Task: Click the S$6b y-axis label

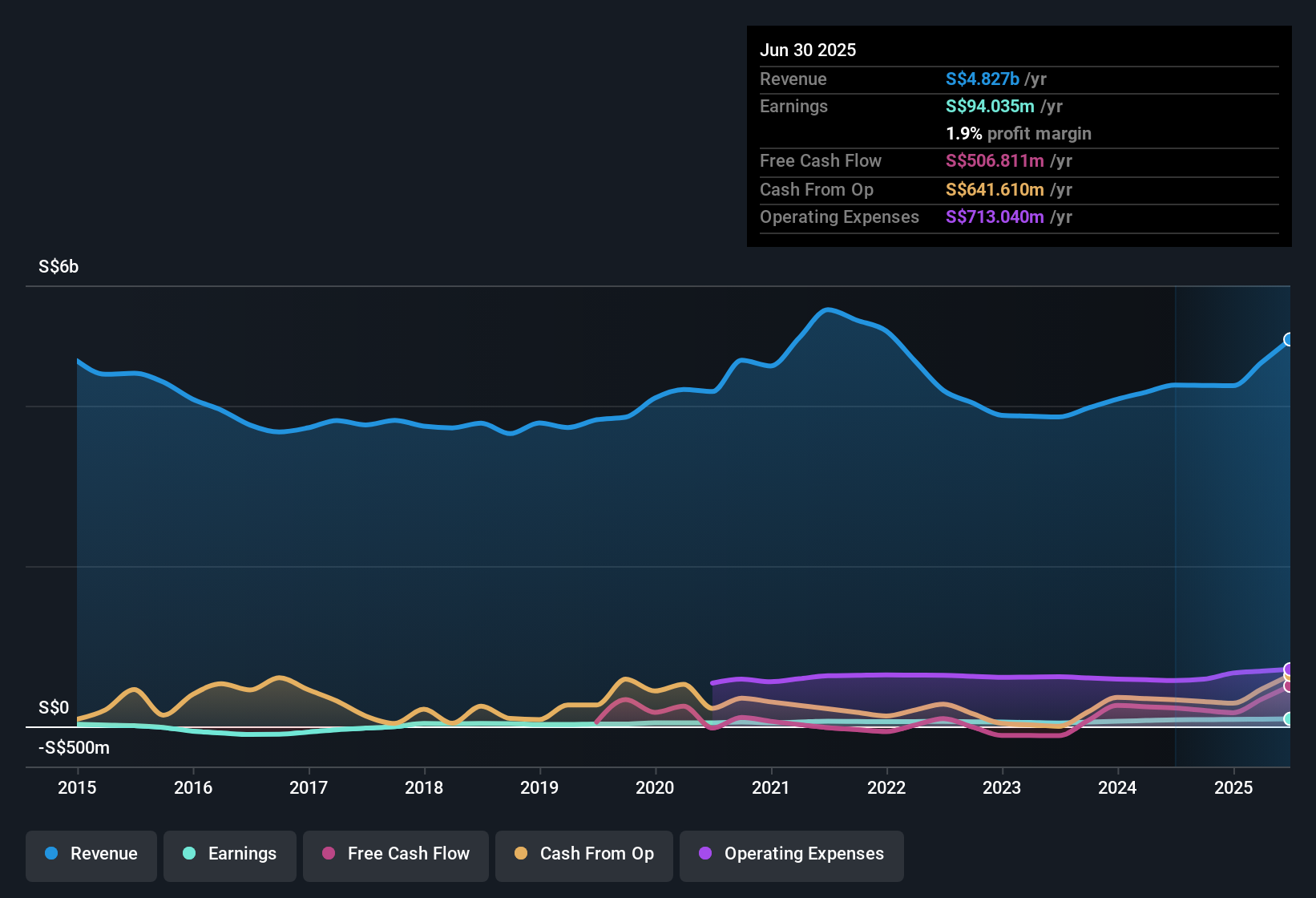Action: 59,267
